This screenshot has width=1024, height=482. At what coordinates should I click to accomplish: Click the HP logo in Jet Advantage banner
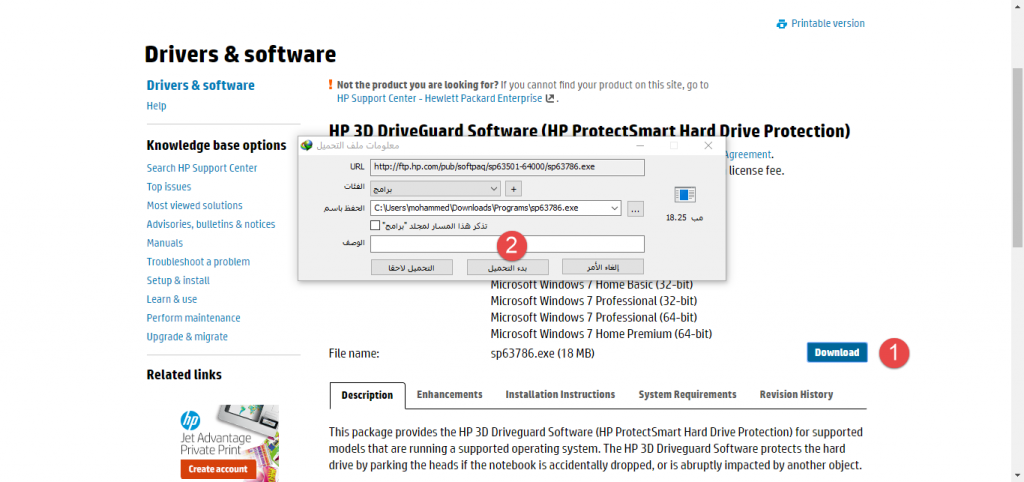(190, 421)
